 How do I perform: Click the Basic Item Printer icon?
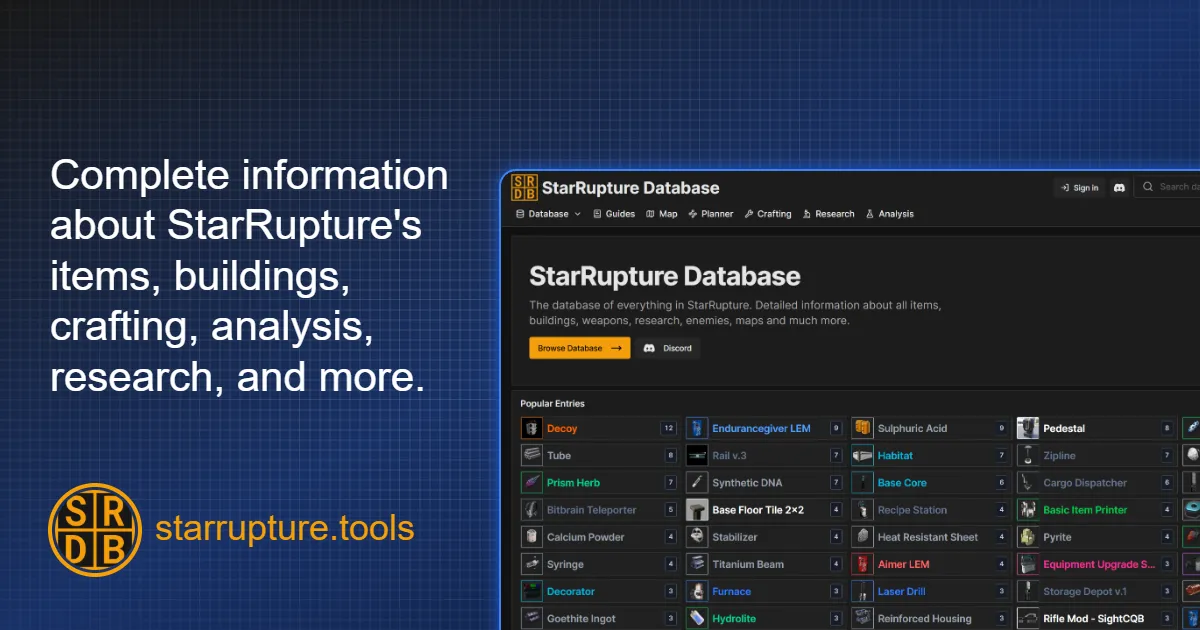pyautogui.click(x=1027, y=510)
